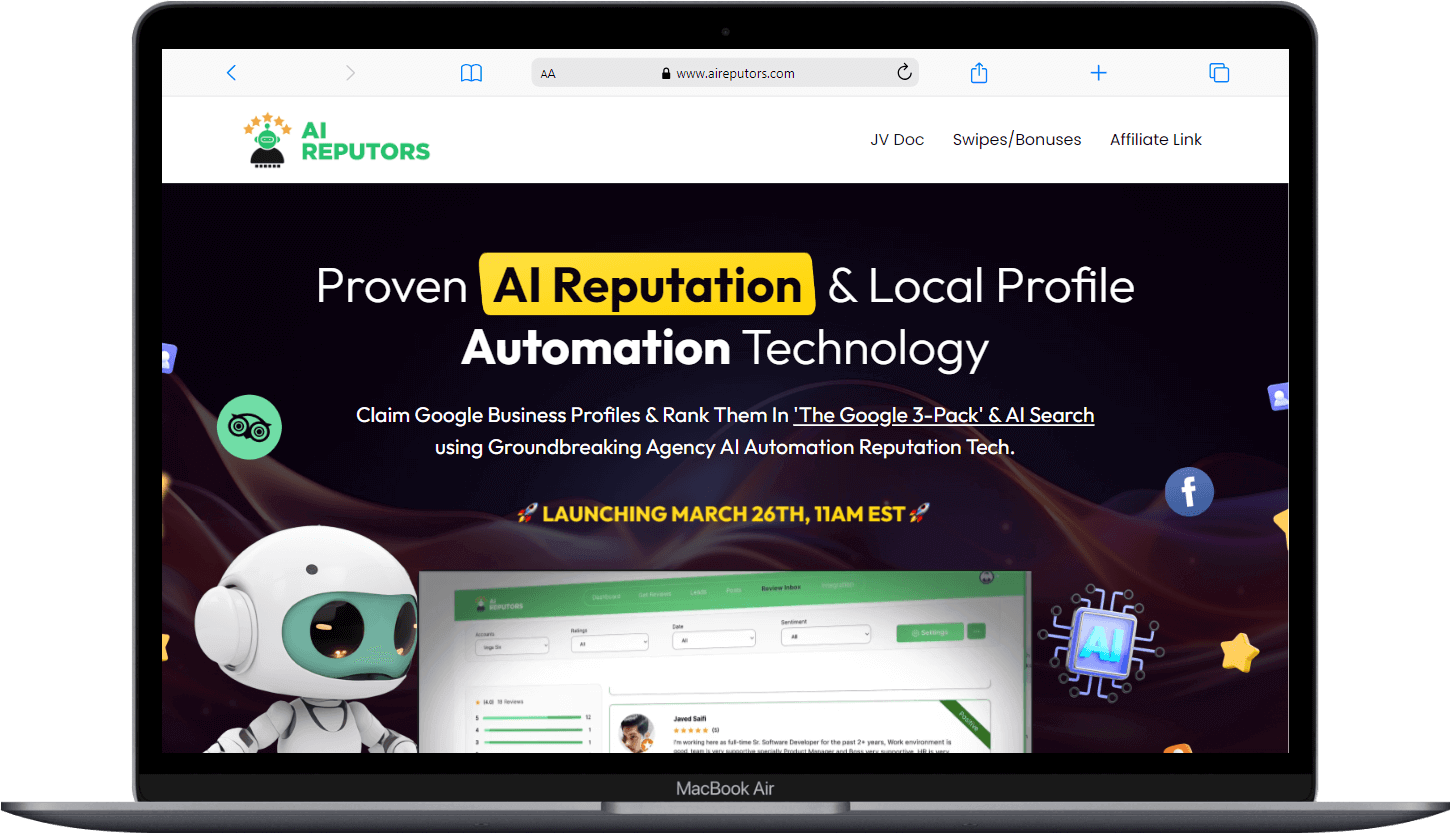Viewport: 1450px width, 833px height.
Task: Open the Affiliate Link nav item
Action: click(x=1156, y=140)
